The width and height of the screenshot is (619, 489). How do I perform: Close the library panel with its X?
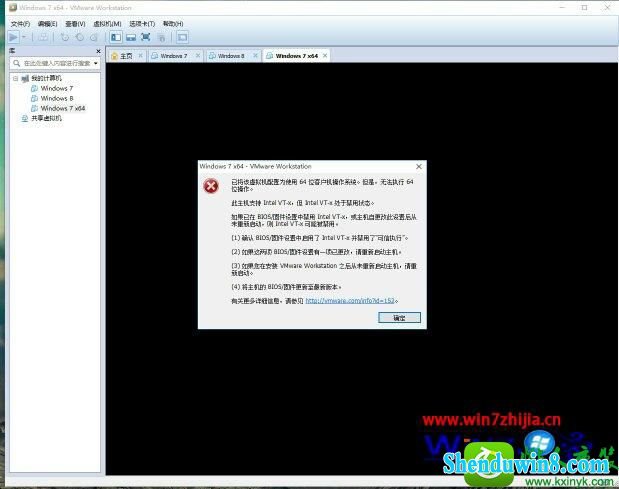tap(98, 51)
